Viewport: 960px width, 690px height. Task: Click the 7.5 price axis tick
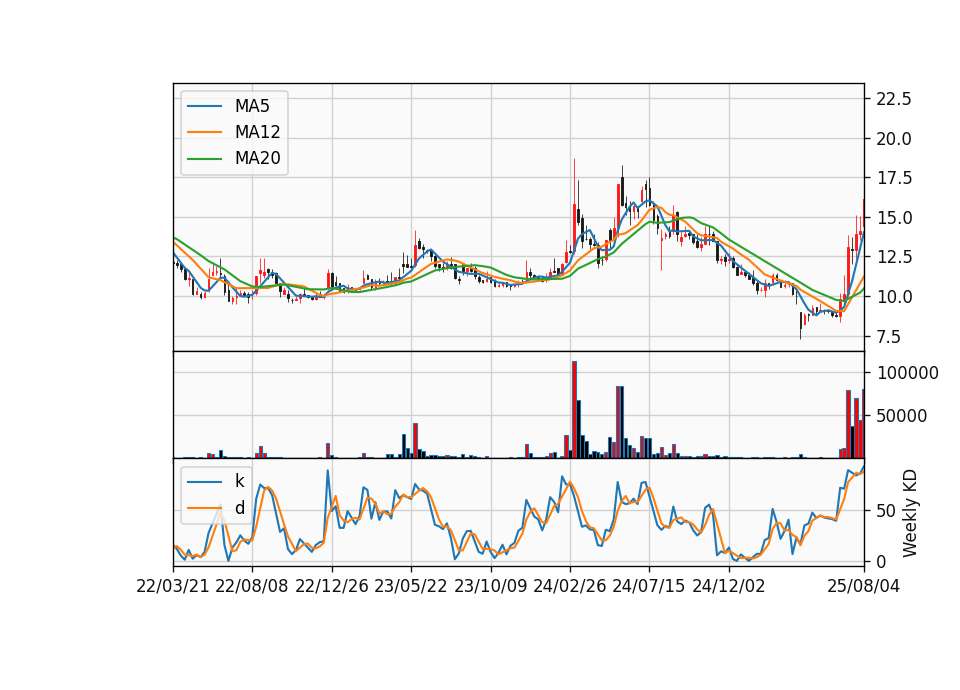888,337
